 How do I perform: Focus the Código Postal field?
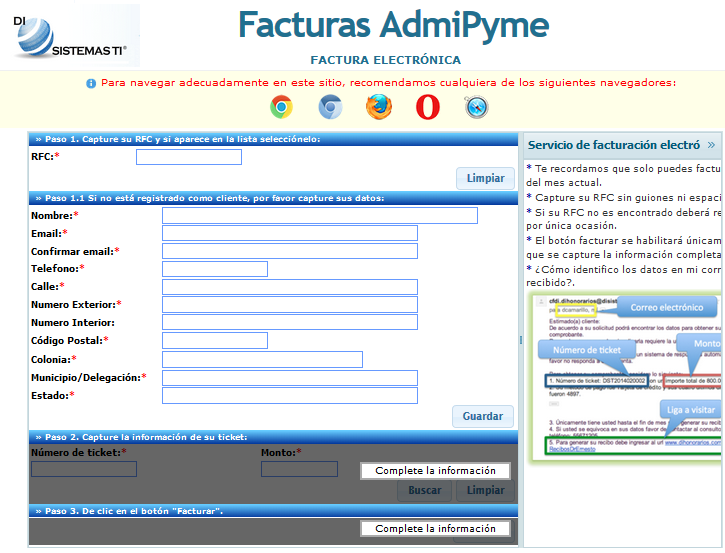pos(215,340)
